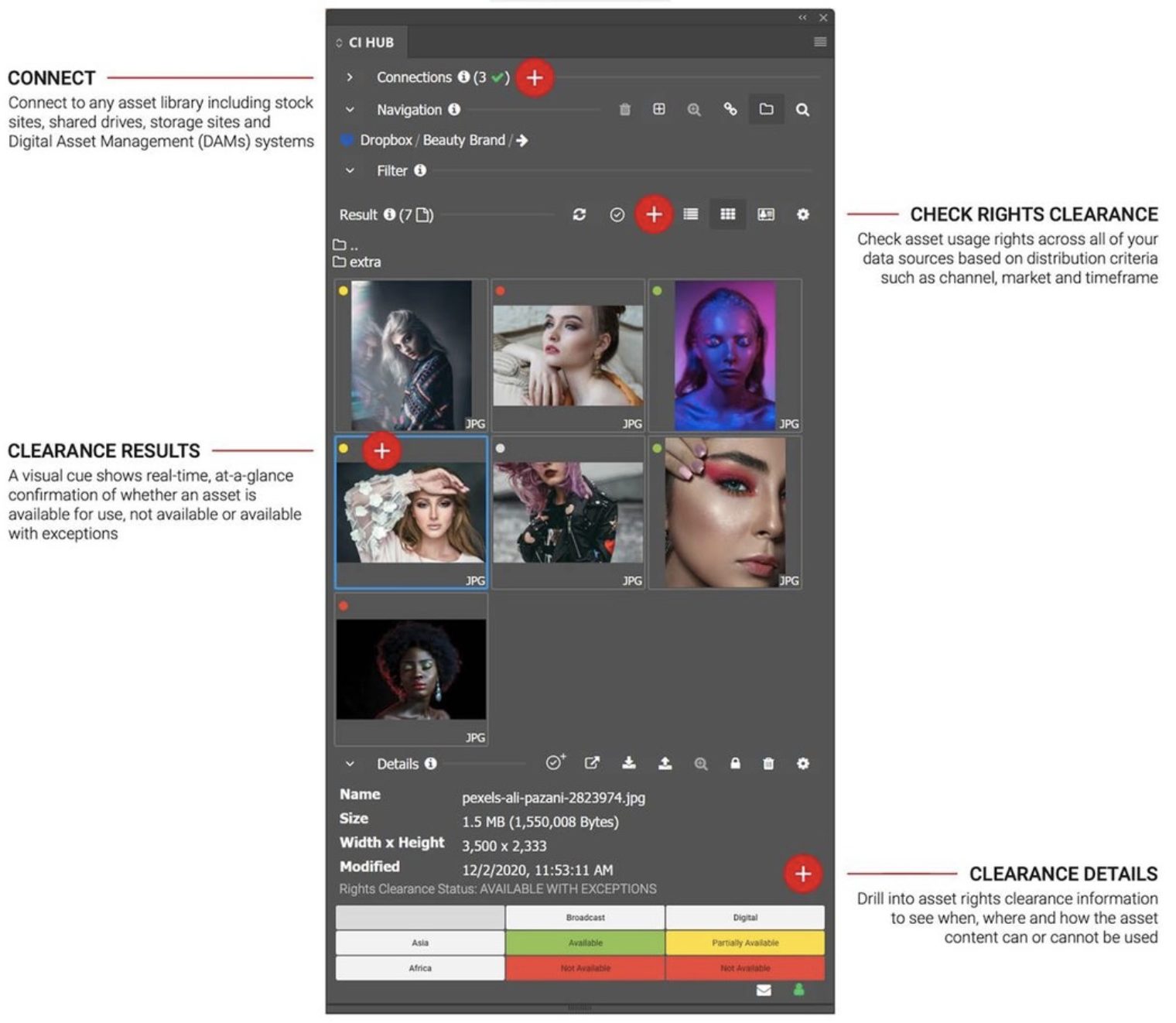
Task: Open the Beauty Brand breadcrumb link
Action: click(464, 140)
